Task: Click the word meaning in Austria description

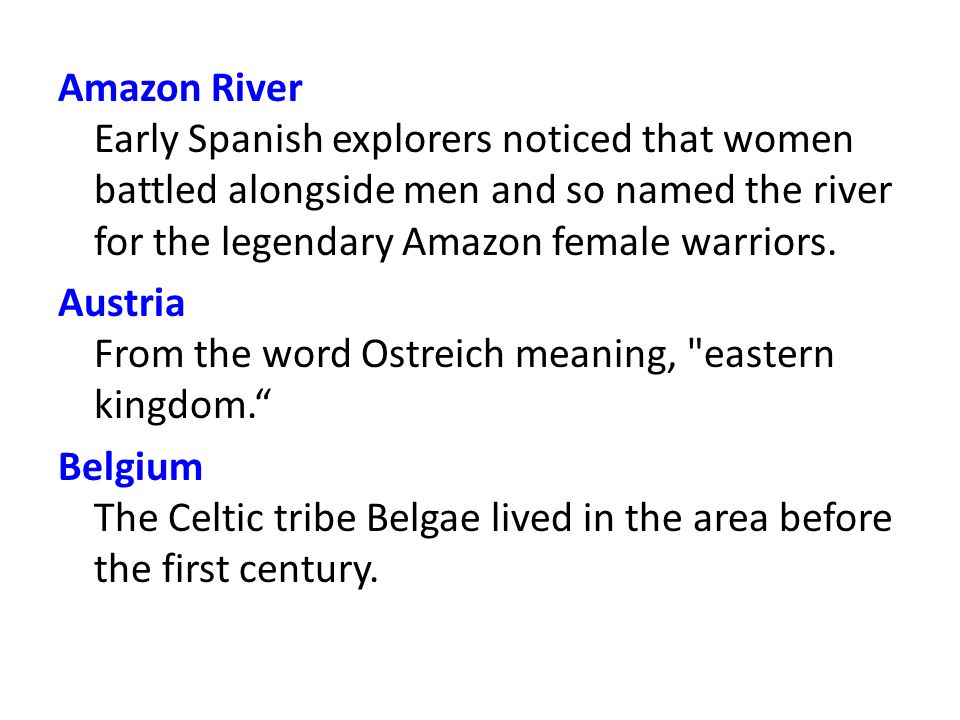Action: click(596, 356)
